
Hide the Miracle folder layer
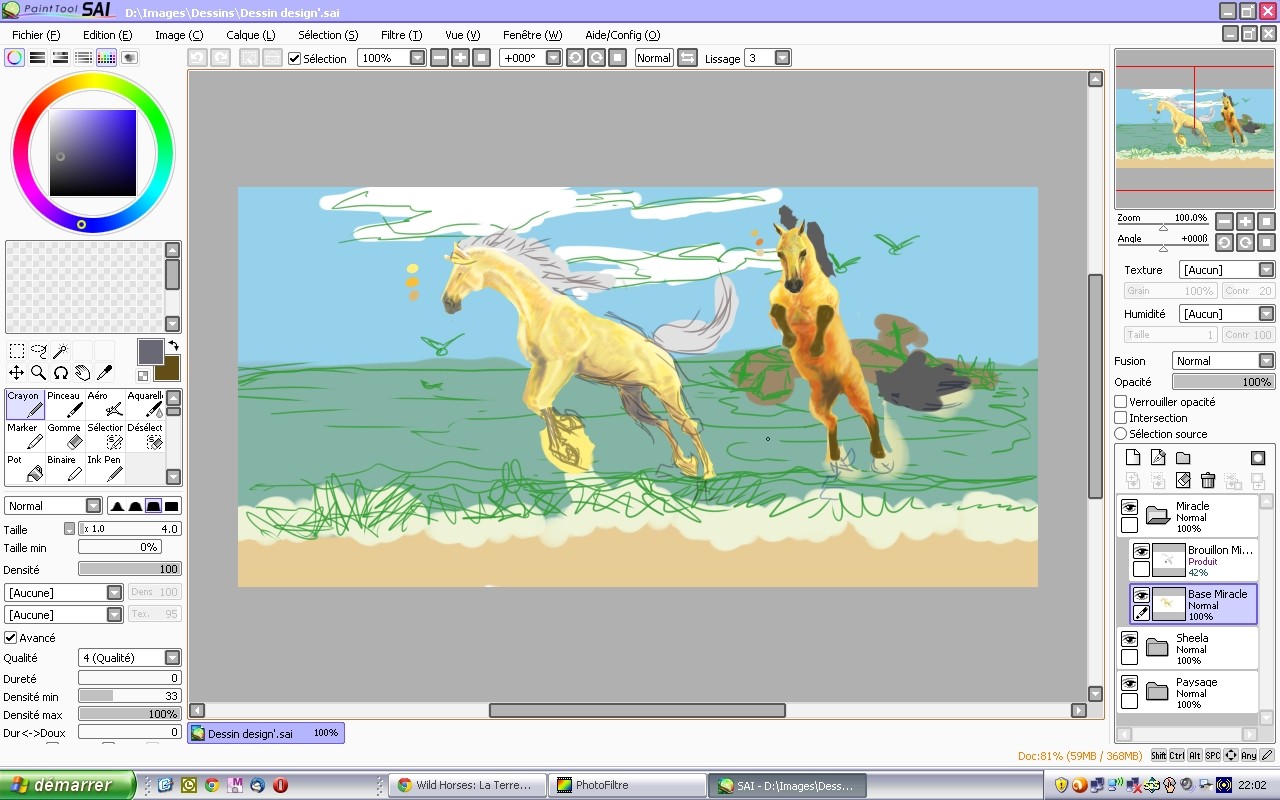pyautogui.click(x=1129, y=507)
